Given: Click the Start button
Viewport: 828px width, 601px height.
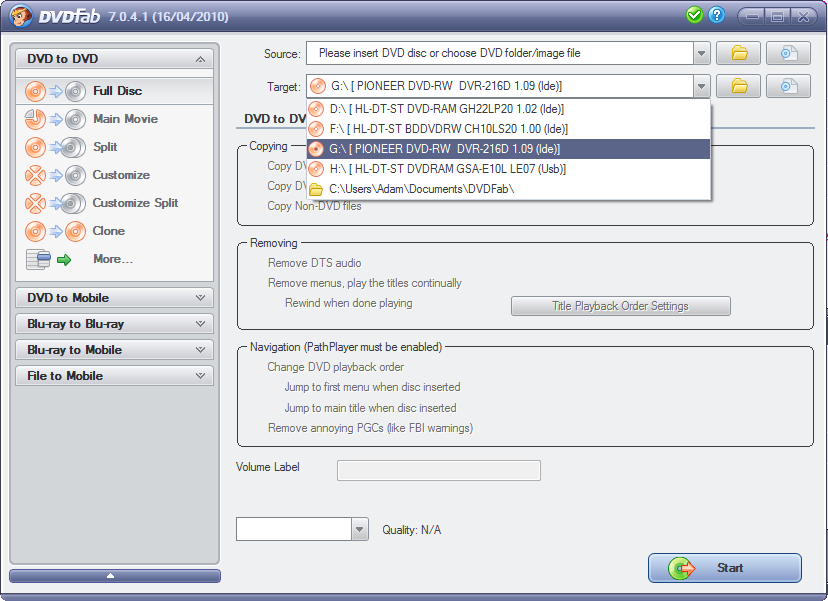Looking at the screenshot, I should (724, 568).
